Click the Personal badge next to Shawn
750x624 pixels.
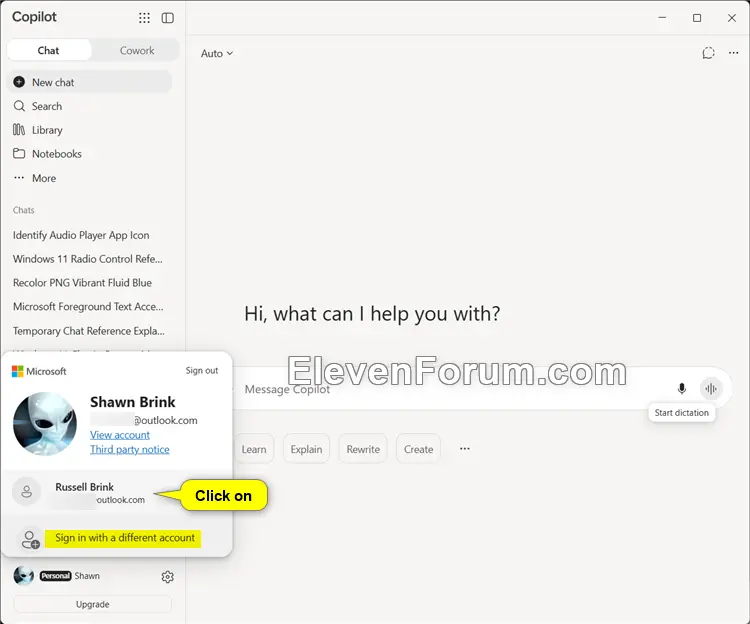coord(55,576)
